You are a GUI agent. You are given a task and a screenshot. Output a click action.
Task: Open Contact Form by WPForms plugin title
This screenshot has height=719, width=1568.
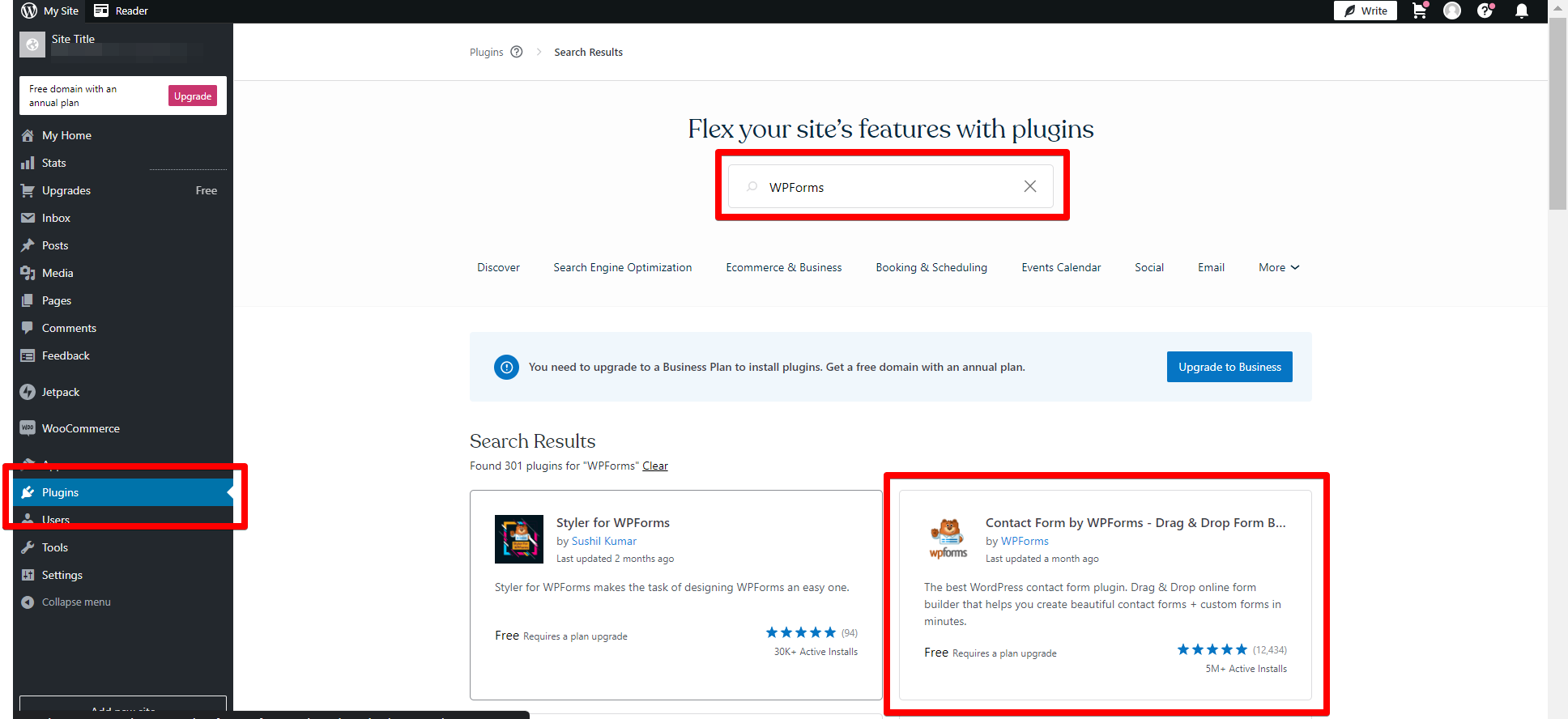pyautogui.click(x=1136, y=522)
